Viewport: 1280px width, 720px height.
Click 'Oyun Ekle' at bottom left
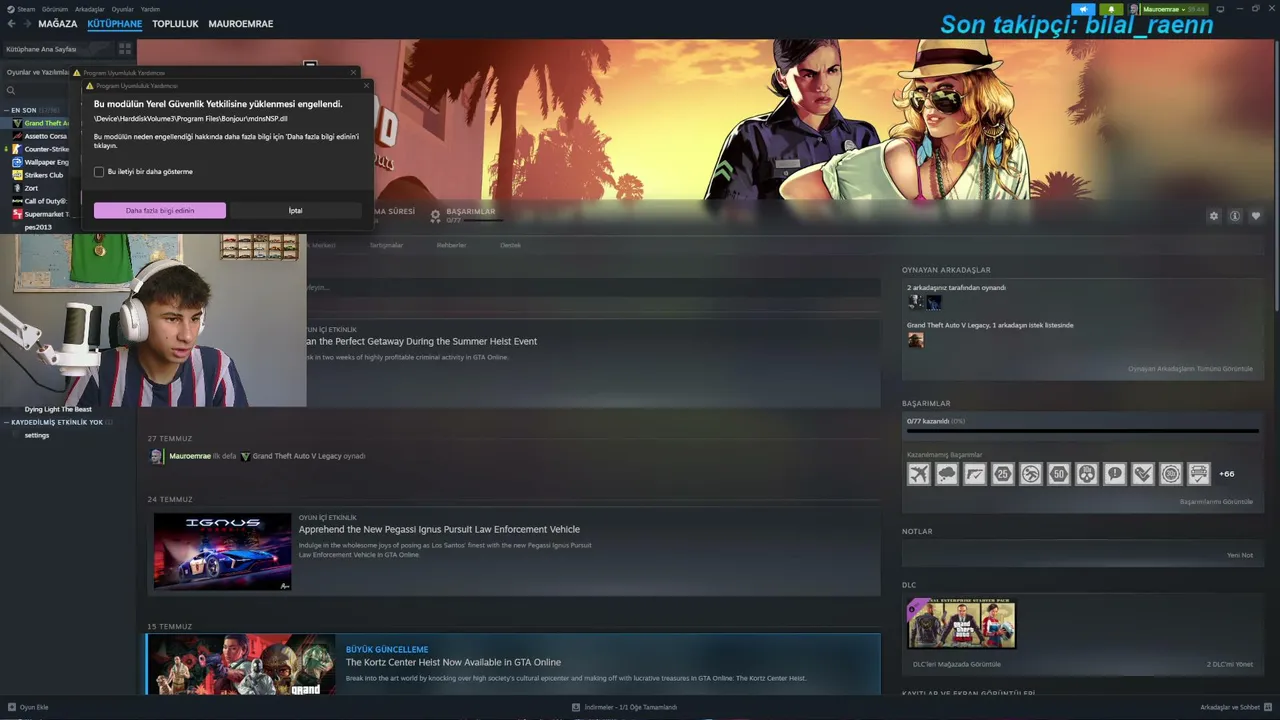point(27,707)
